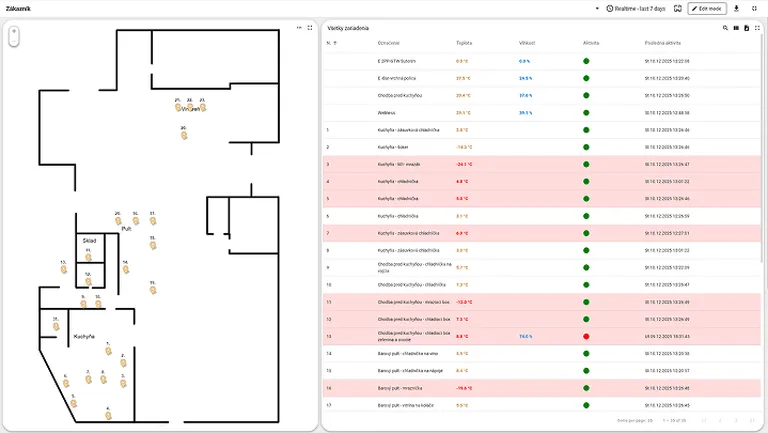Select row 10 Chodba pred kuchyňou - chladnička
The image size is (768, 433).
(x=542, y=285)
